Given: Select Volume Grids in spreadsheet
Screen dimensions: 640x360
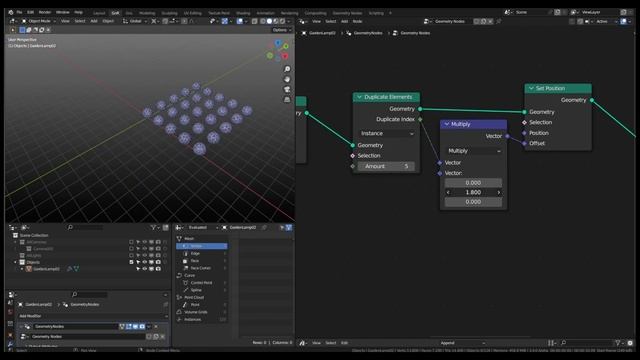Looking at the screenshot, I should 202,312.
